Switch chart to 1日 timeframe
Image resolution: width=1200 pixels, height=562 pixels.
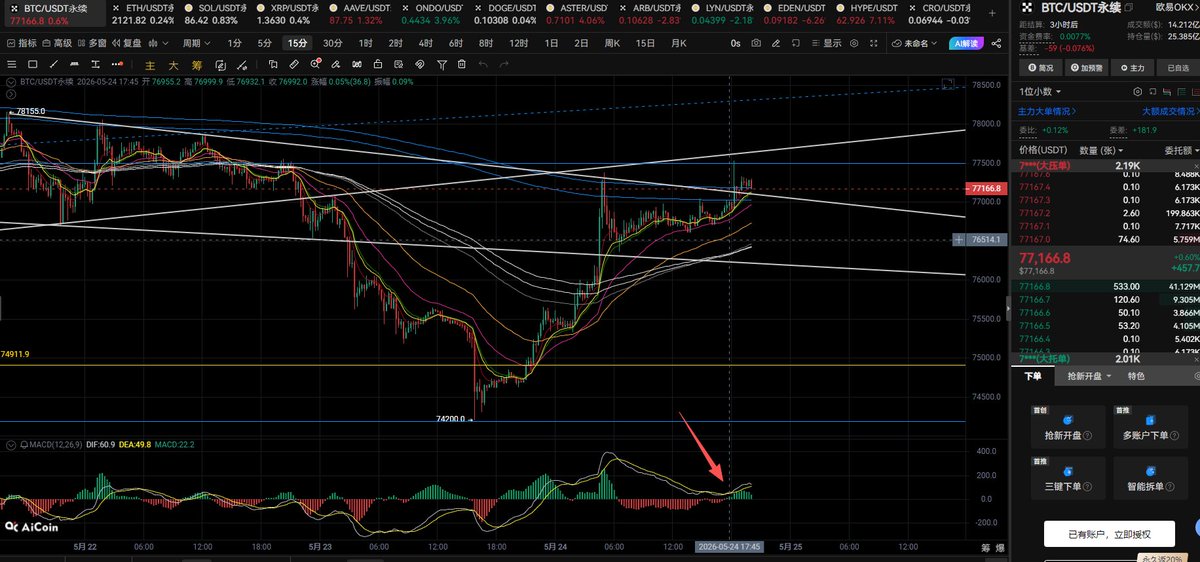point(551,43)
